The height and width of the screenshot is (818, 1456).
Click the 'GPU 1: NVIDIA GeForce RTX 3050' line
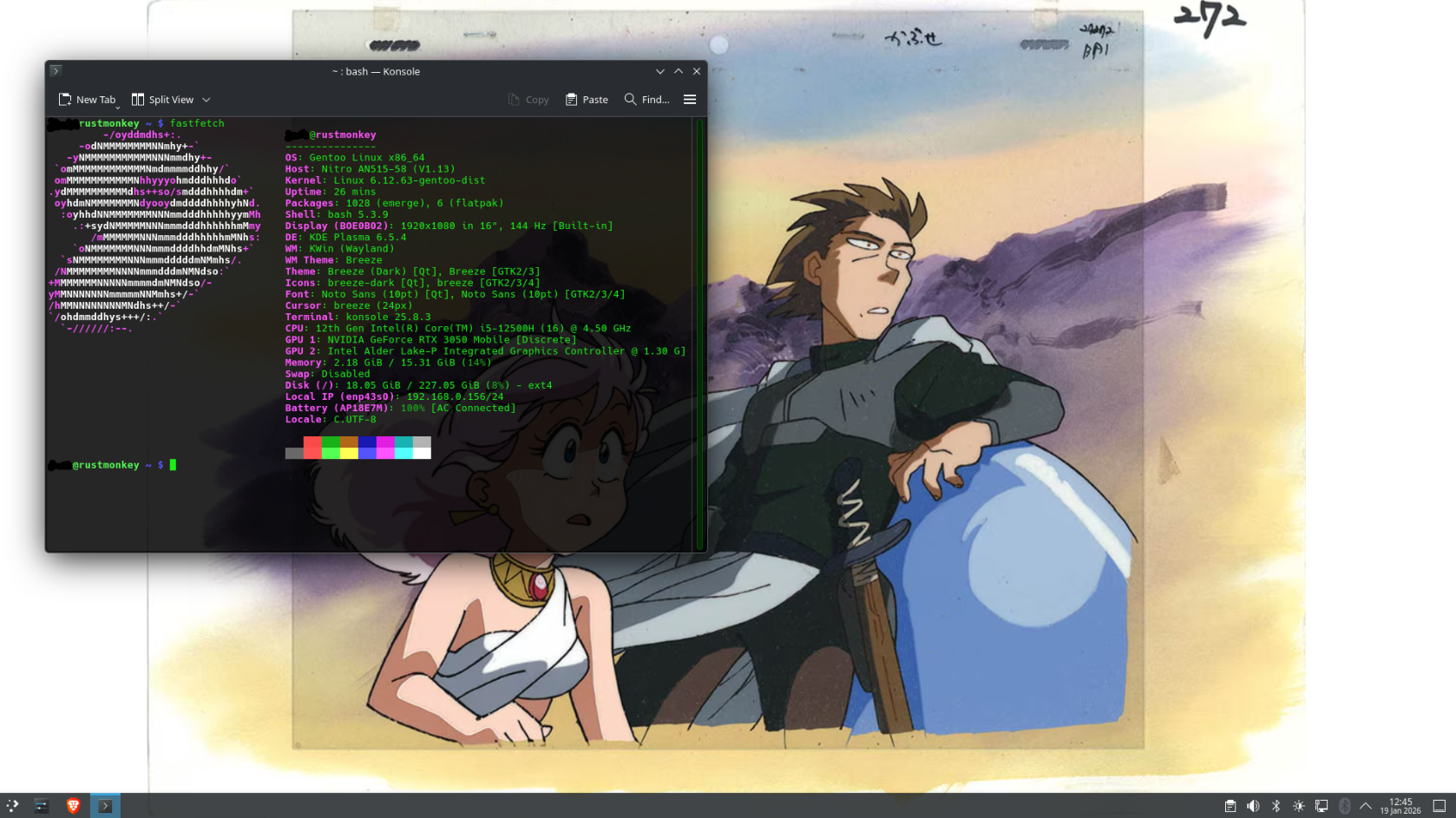(431, 339)
